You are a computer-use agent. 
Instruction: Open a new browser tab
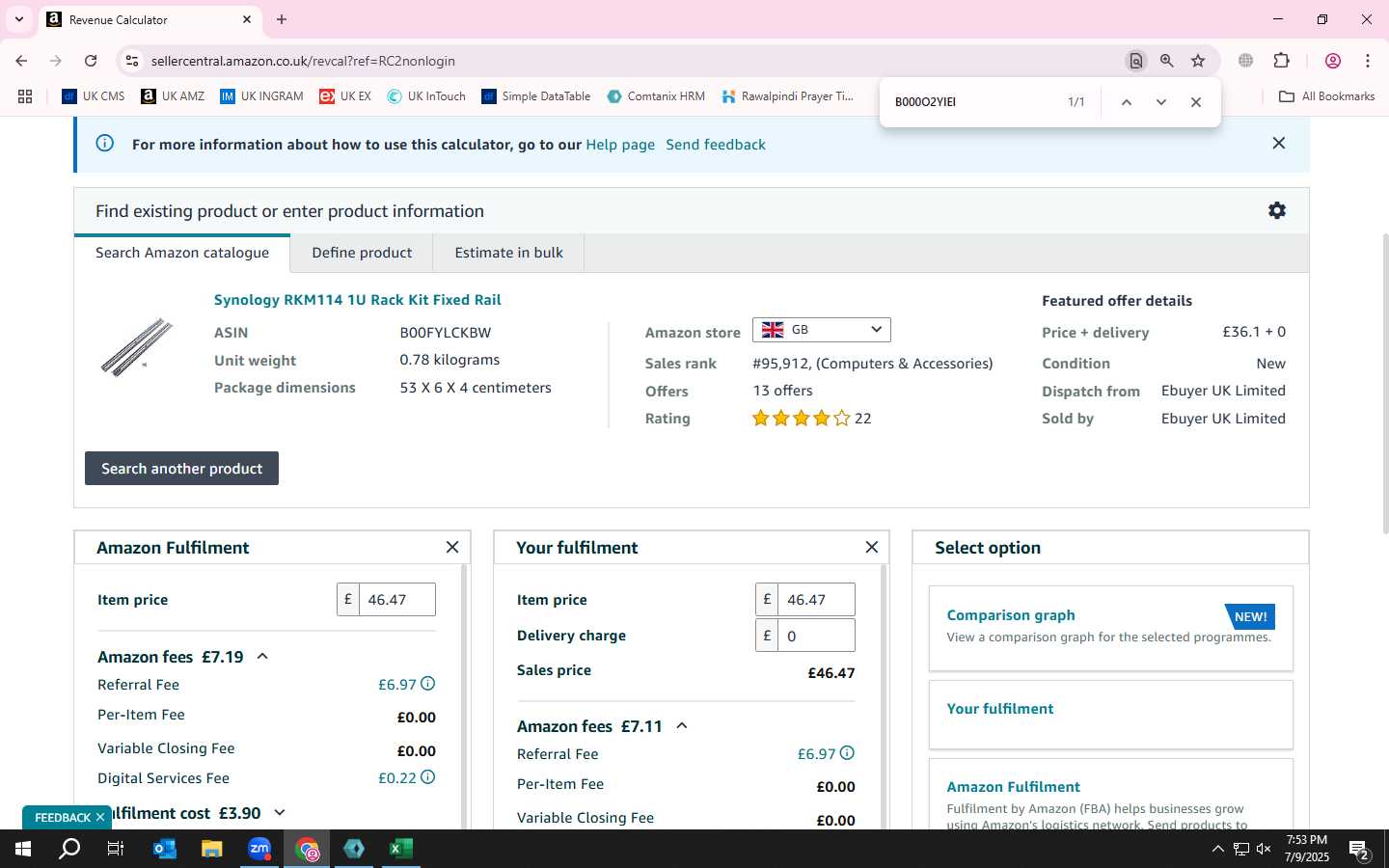point(282,19)
